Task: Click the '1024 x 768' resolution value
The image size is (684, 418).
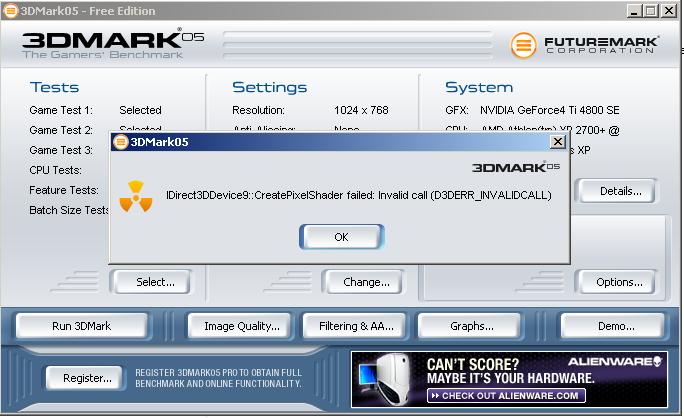Action: 361,110
